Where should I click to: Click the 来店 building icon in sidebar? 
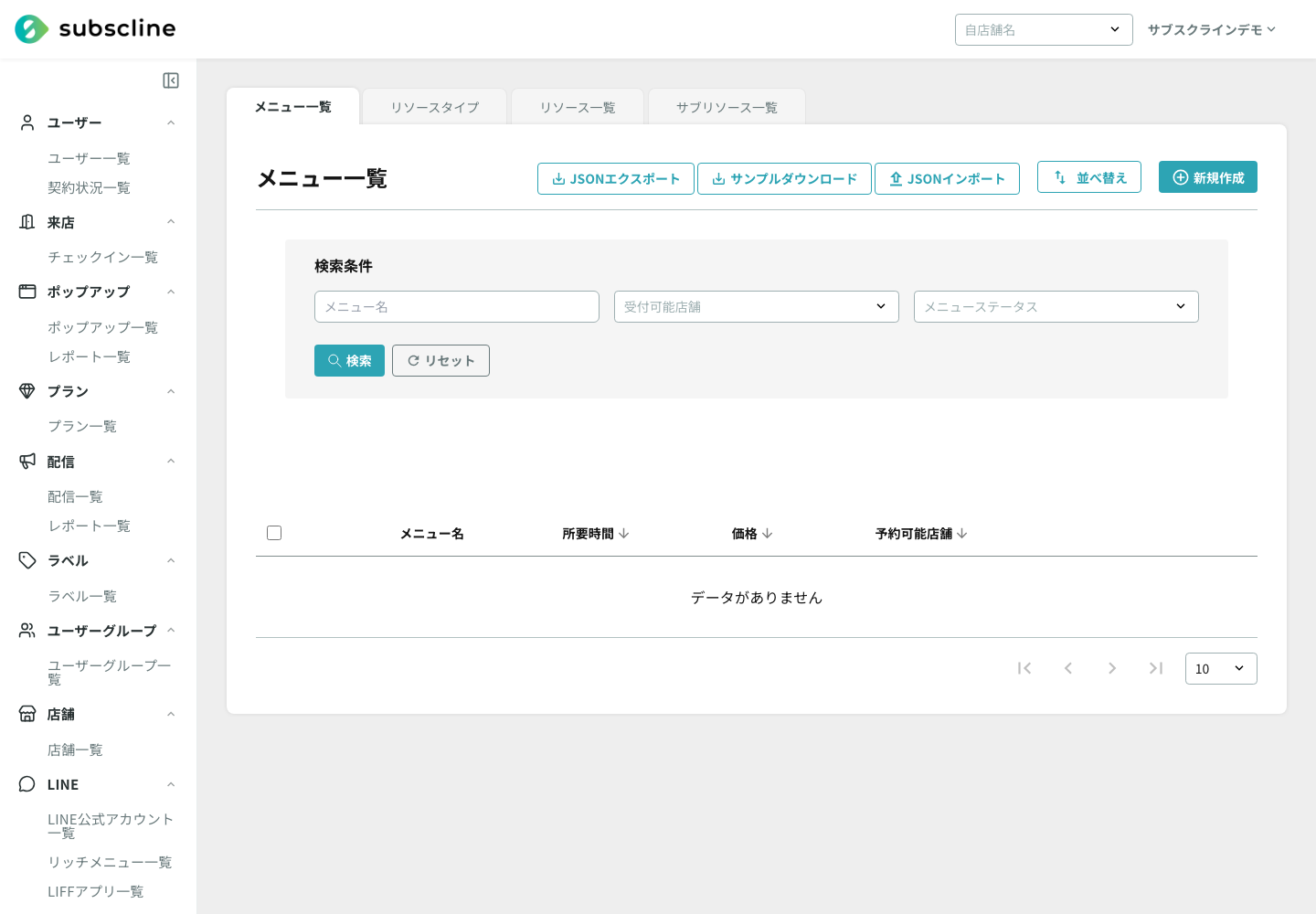click(x=27, y=222)
